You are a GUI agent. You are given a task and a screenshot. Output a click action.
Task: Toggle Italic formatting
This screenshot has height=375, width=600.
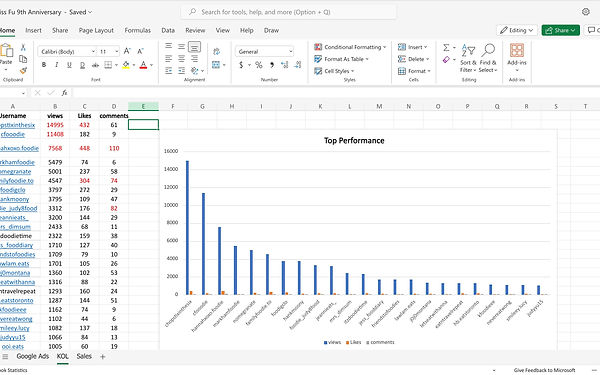(x=57, y=65)
